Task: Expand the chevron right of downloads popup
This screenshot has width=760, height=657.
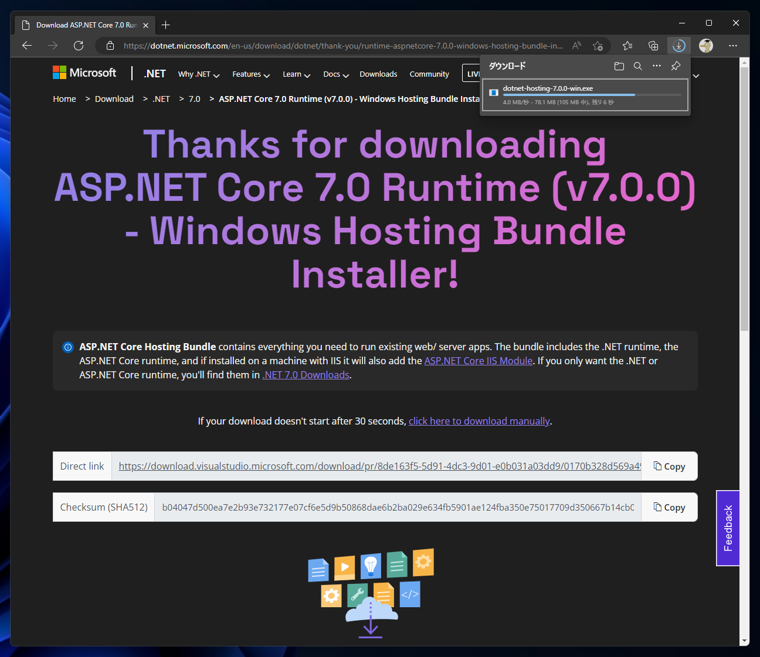Action: (696, 76)
